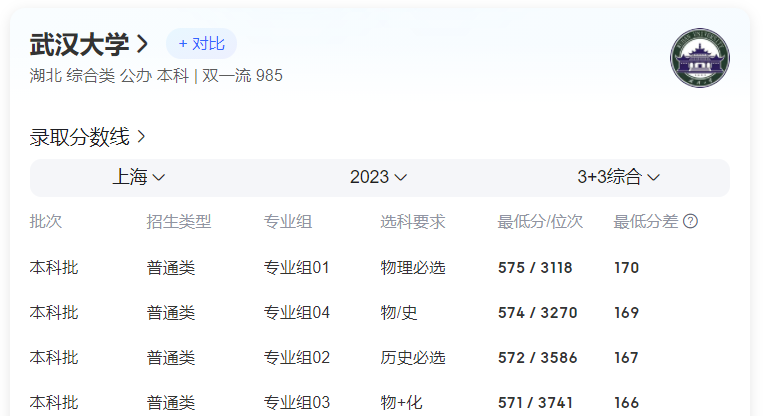Click the 选科要求 column header
This screenshot has height=416, width=769.
[x=412, y=221]
